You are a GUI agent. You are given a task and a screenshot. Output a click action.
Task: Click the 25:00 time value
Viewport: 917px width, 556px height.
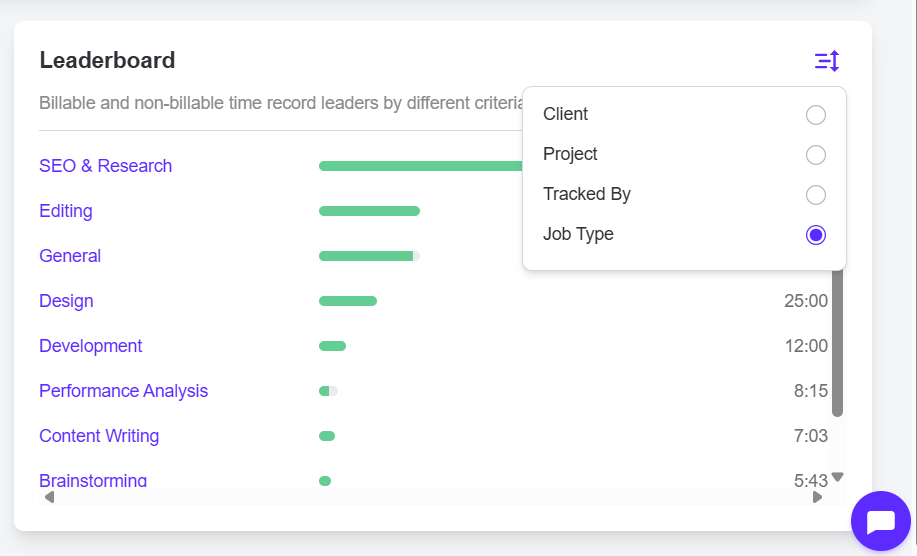click(x=805, y=301)
